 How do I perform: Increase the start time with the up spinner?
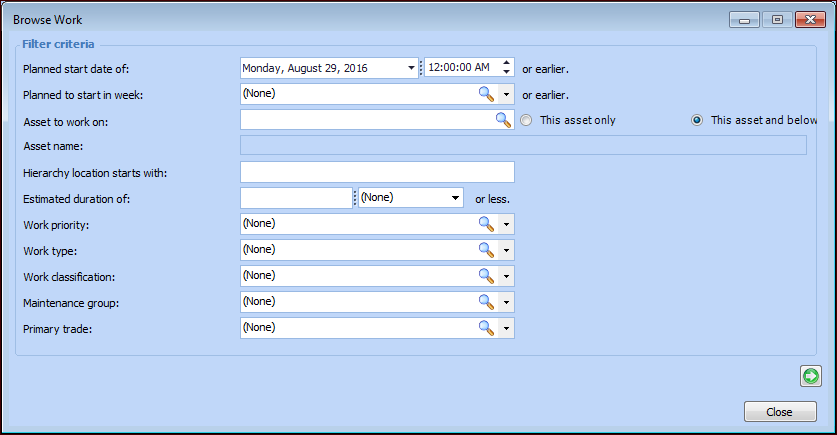(x=506, y=63)
